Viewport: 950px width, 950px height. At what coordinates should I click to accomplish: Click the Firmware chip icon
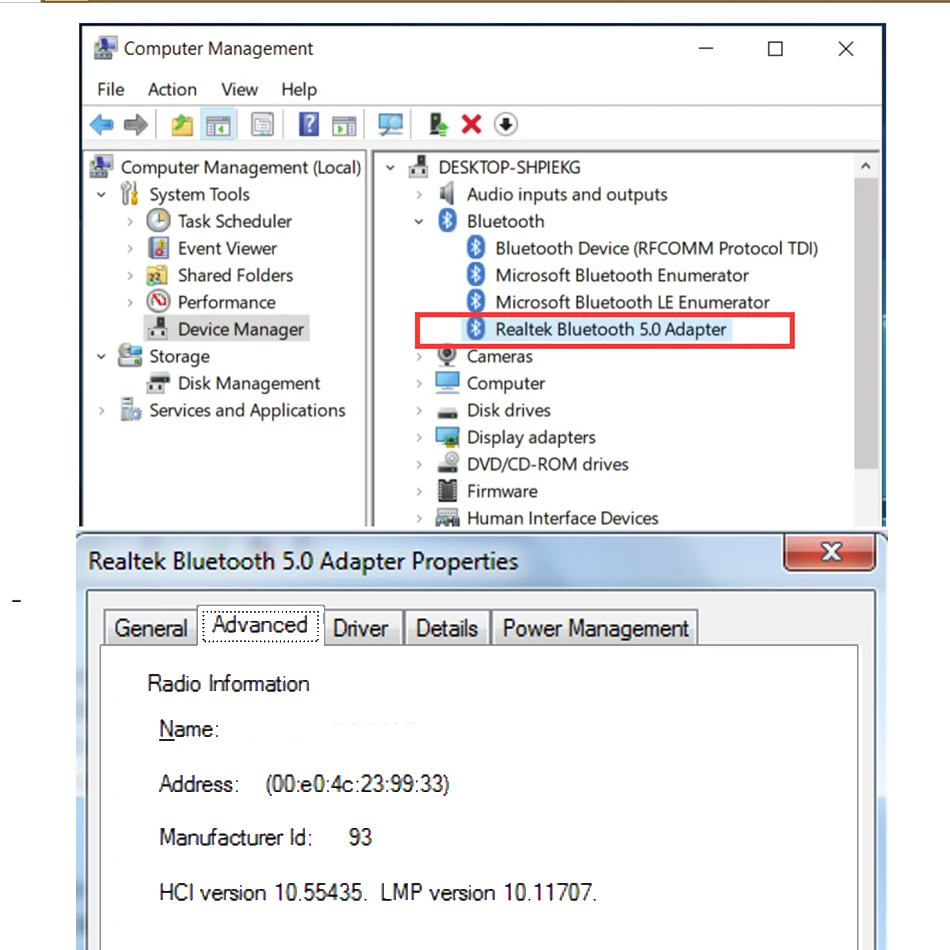[x=447, y=491]
